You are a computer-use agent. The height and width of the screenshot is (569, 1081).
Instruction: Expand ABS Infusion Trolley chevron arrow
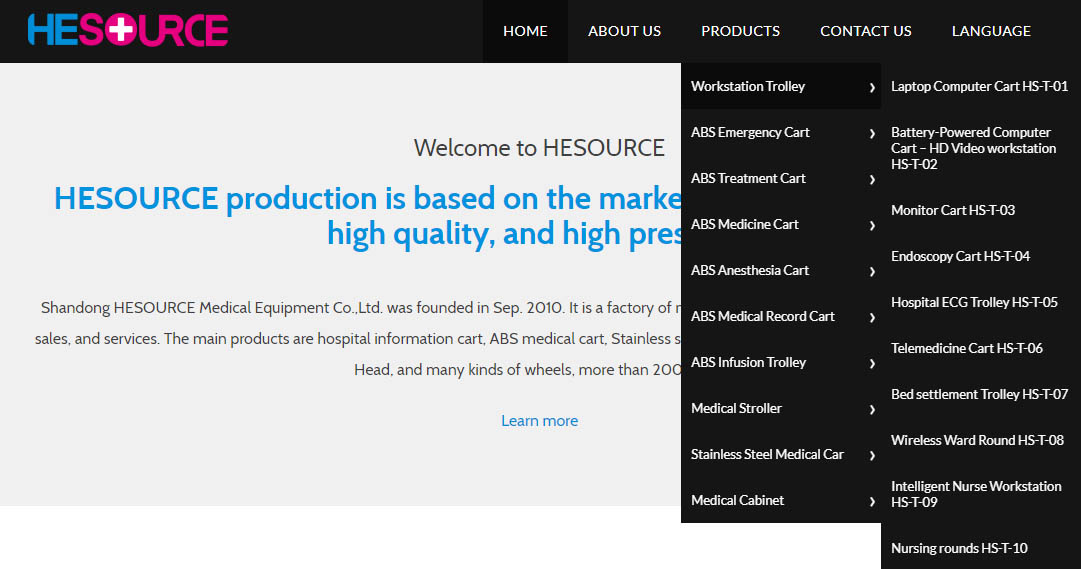coord(872,363)
